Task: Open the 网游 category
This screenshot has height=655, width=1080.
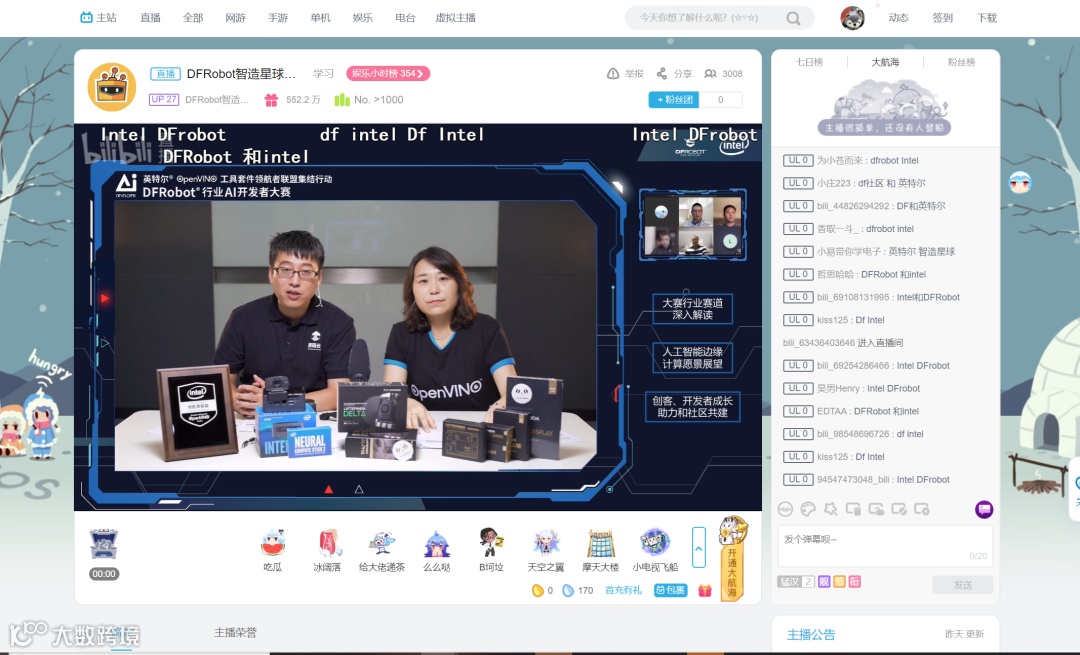Action: [236, 18]
